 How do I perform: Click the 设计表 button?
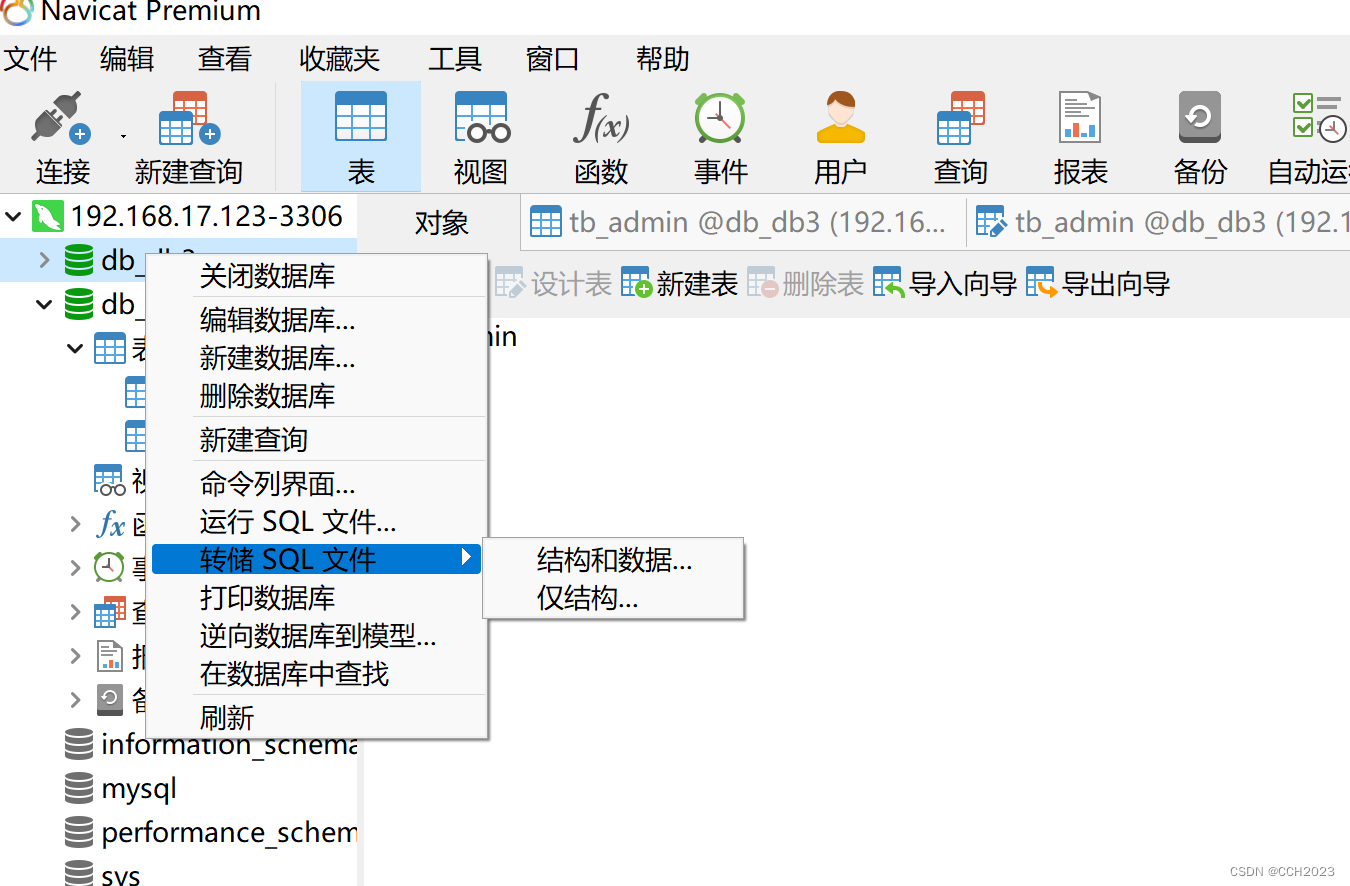[x=553, y=284]
